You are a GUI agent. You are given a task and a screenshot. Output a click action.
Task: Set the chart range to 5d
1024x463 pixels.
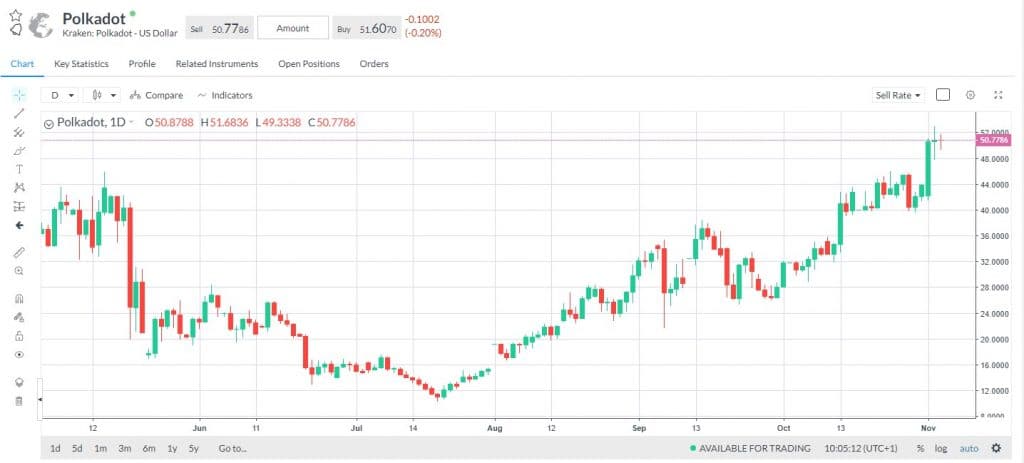click(x=77, y=449)
